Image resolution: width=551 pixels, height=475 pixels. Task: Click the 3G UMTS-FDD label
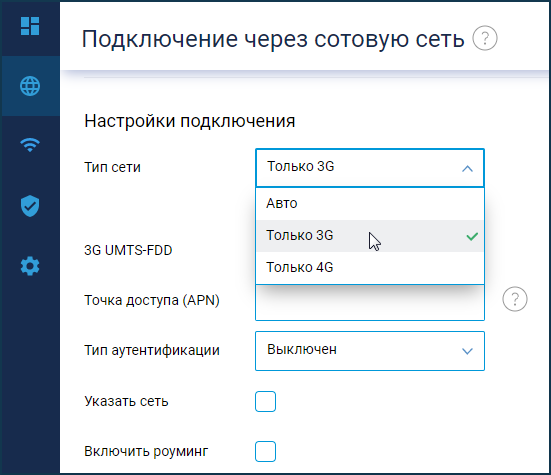128,250
